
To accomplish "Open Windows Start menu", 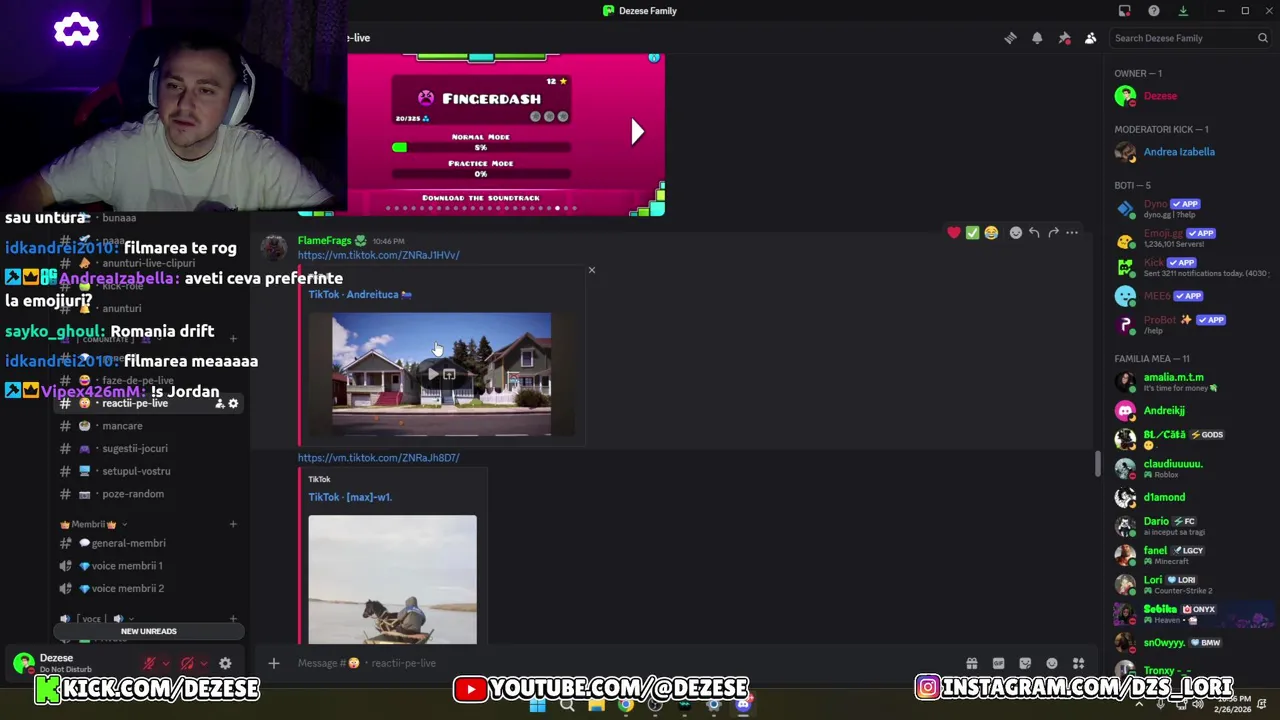I will (537, 705).
